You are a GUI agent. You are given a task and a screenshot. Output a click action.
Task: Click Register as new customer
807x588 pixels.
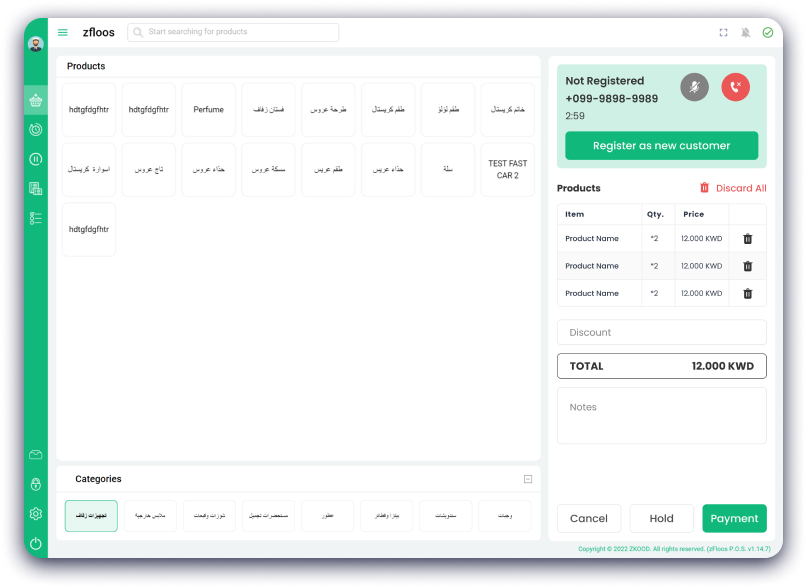[x=661, y=146]
